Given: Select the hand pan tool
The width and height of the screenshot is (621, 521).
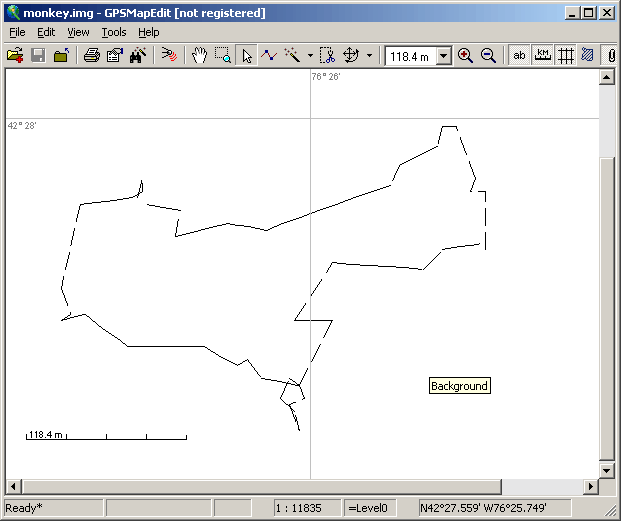Looking at the screenshot, I should pyautogui.click(x=199, y=56).
